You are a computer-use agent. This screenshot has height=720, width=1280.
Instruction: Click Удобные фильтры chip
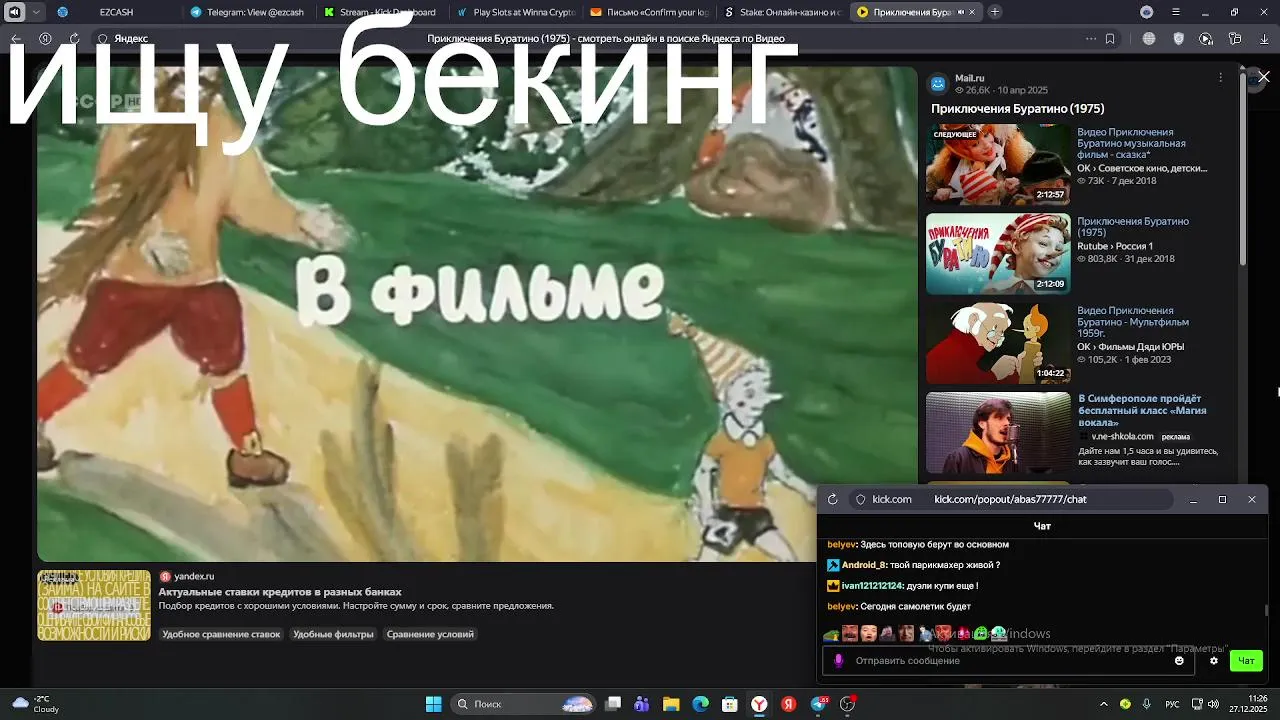pos(333,634)
